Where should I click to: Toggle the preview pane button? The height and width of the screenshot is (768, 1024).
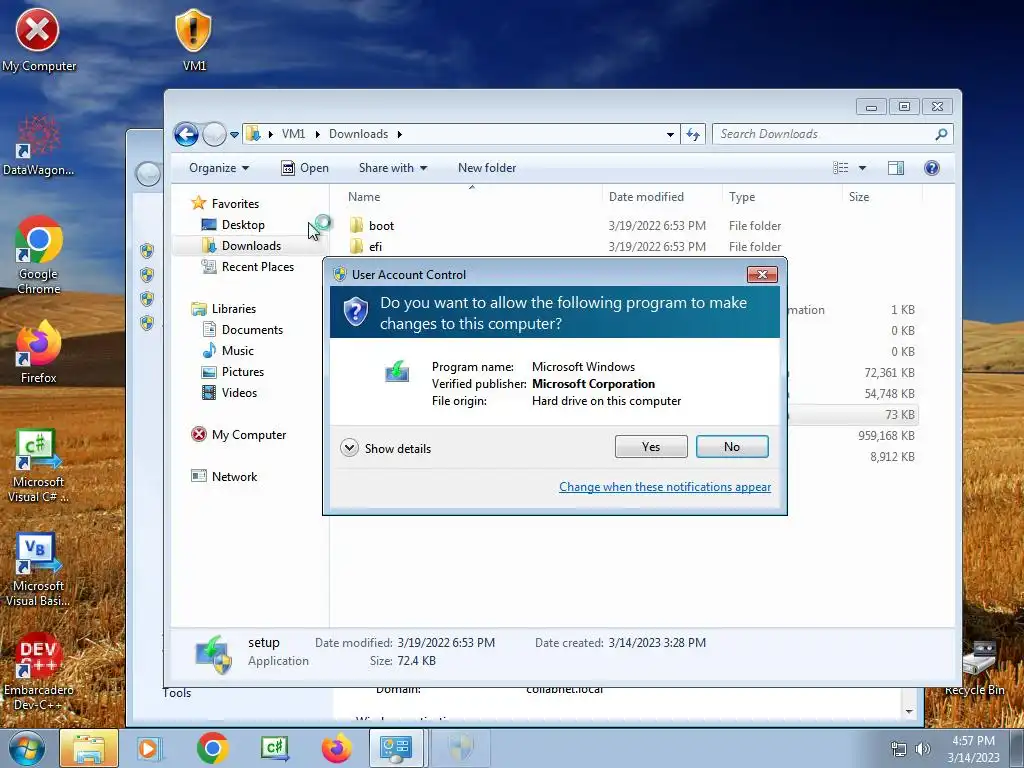(x=895, y=168)
